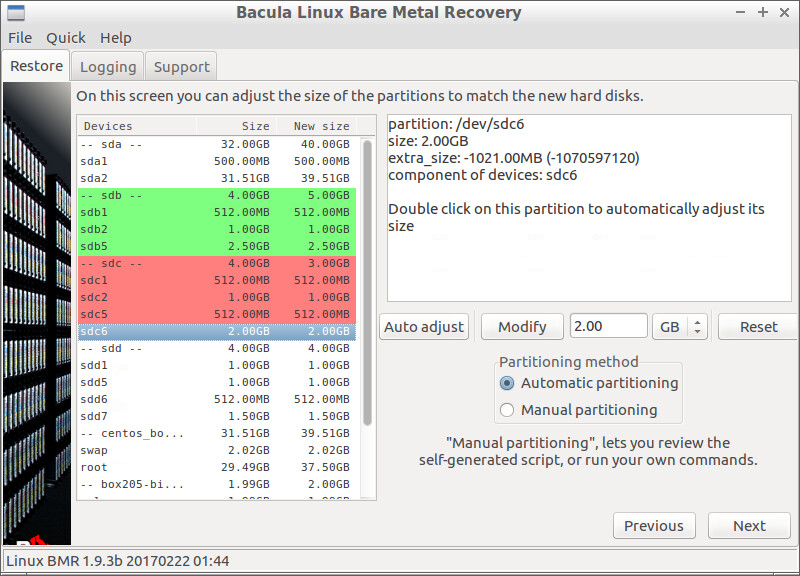Select the sdd1 partition row

pos(217,365)
